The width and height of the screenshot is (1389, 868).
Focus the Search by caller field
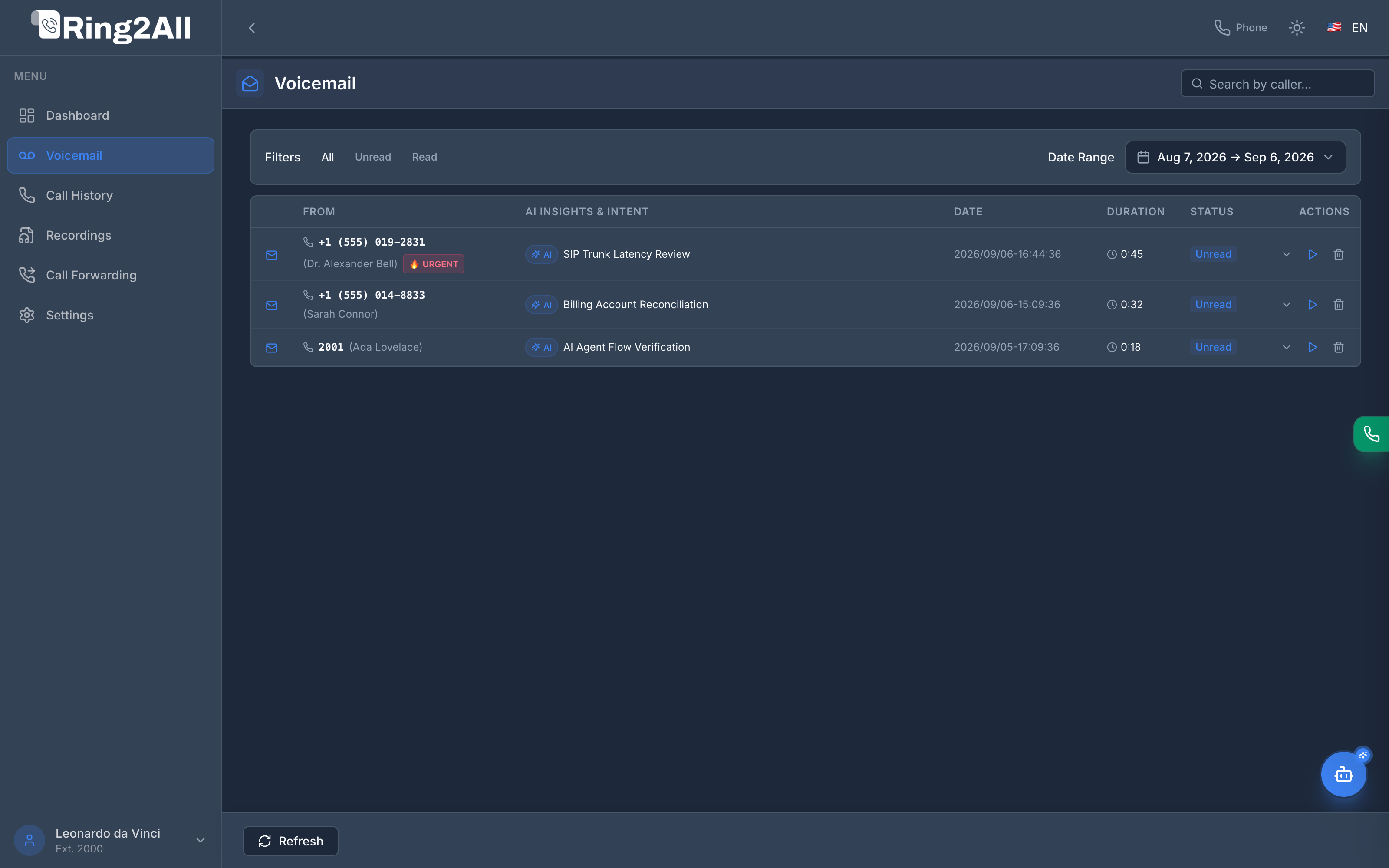pyautogui.click(x=1277, y=84)
